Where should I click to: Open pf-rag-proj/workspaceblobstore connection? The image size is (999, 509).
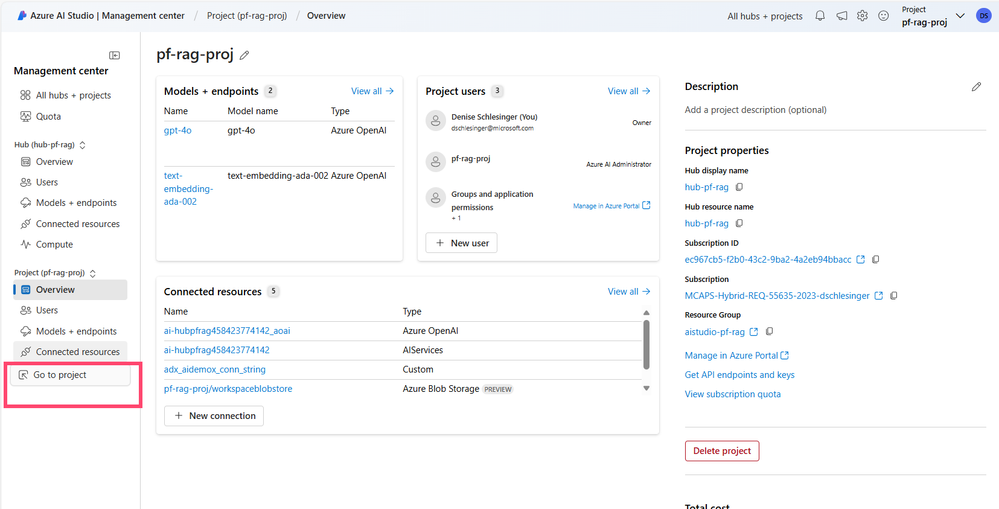click(x=228, y=388)
